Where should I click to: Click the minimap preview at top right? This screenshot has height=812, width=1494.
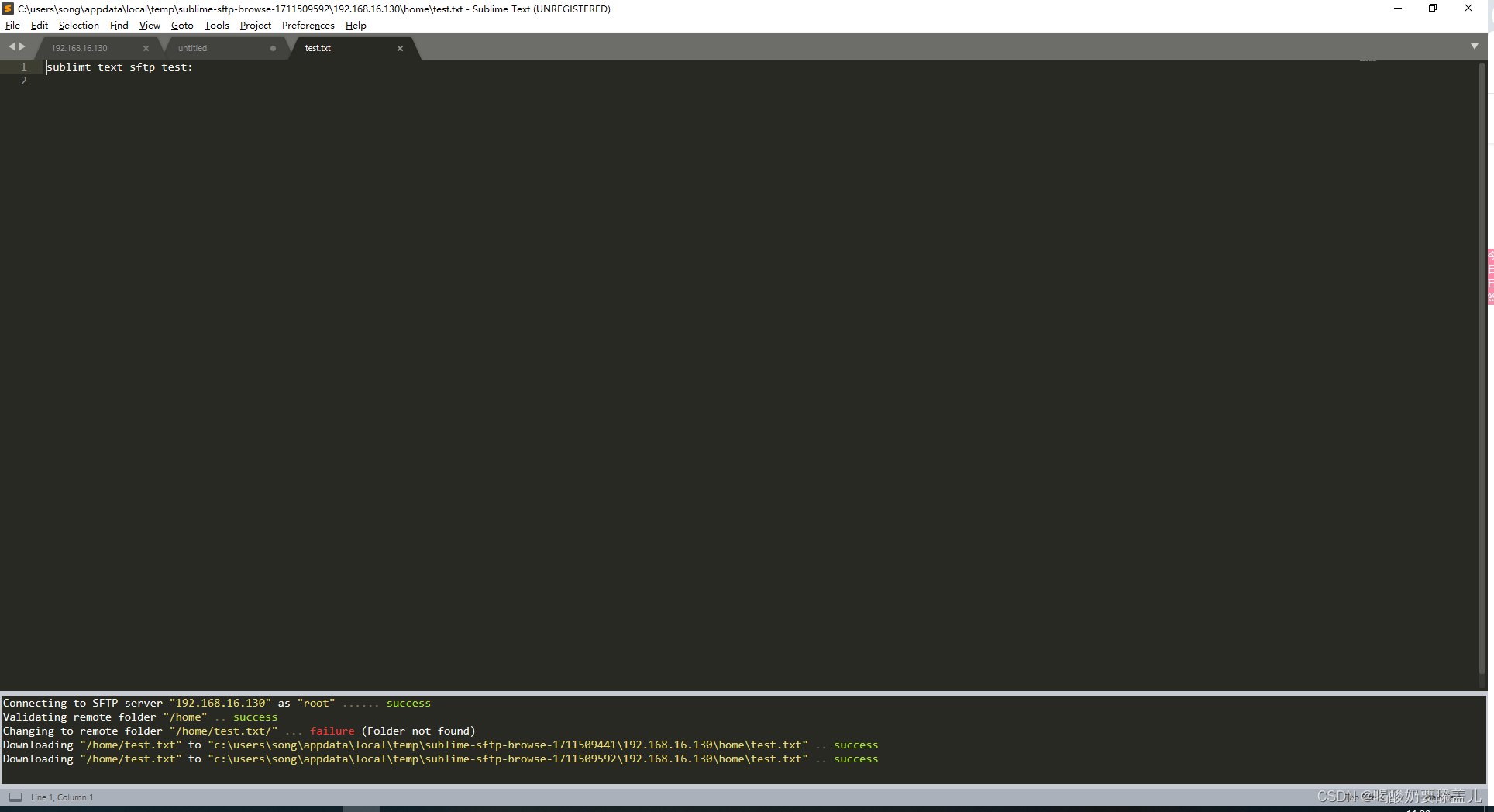coord(1368,60)
